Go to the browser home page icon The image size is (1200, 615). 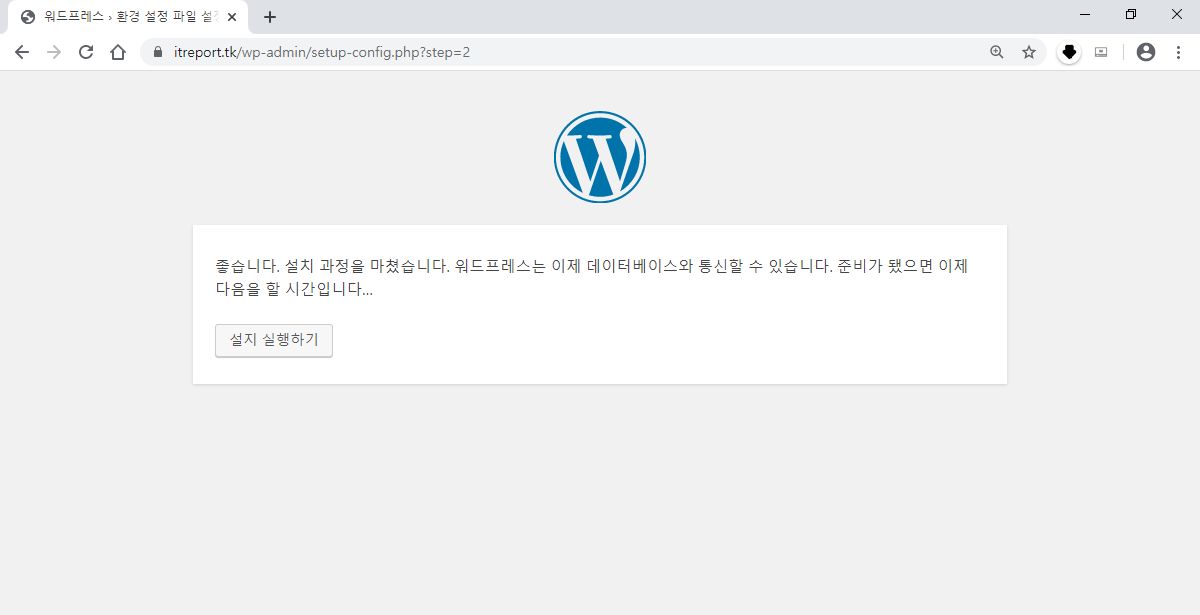(x=118, y=52)
